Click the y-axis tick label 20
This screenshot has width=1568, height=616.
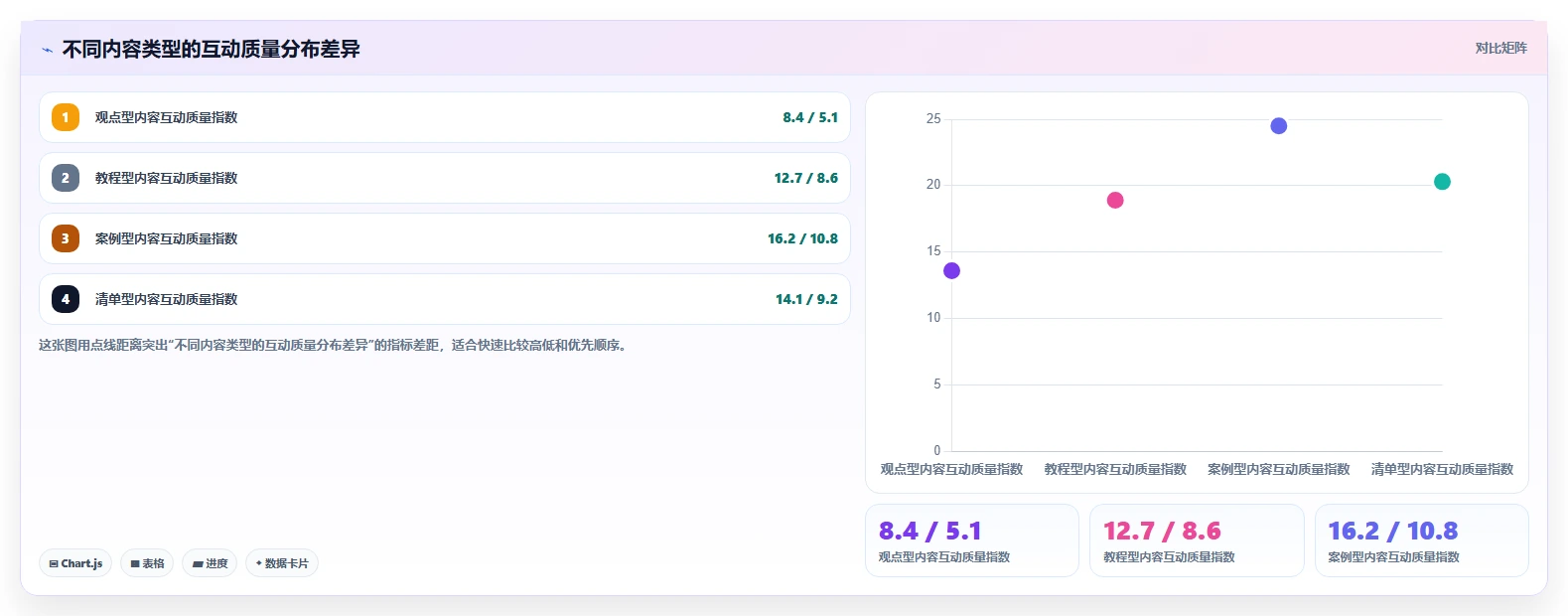(933, 185)
